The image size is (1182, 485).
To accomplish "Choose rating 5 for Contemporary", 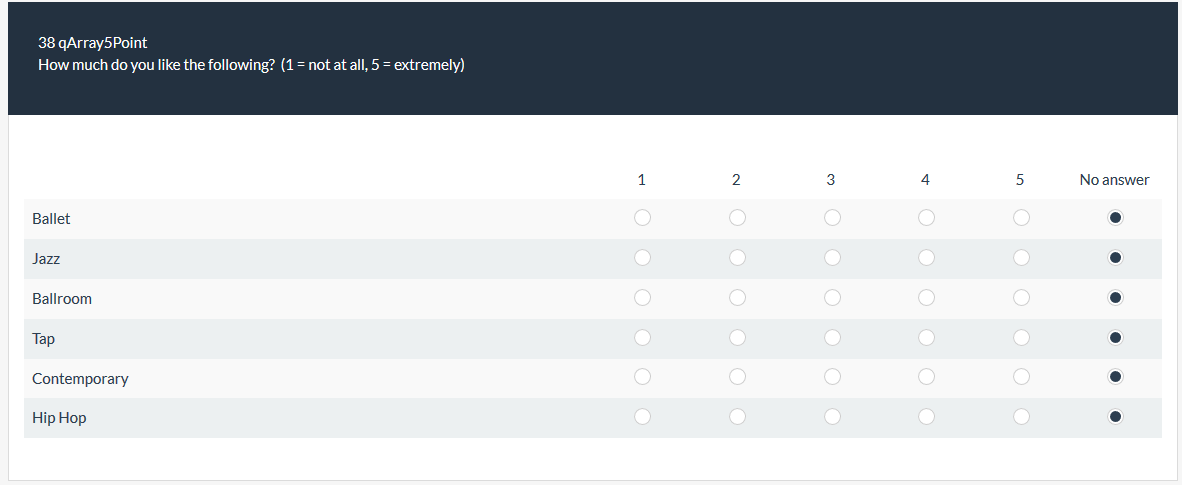I will click(1021, 377).
